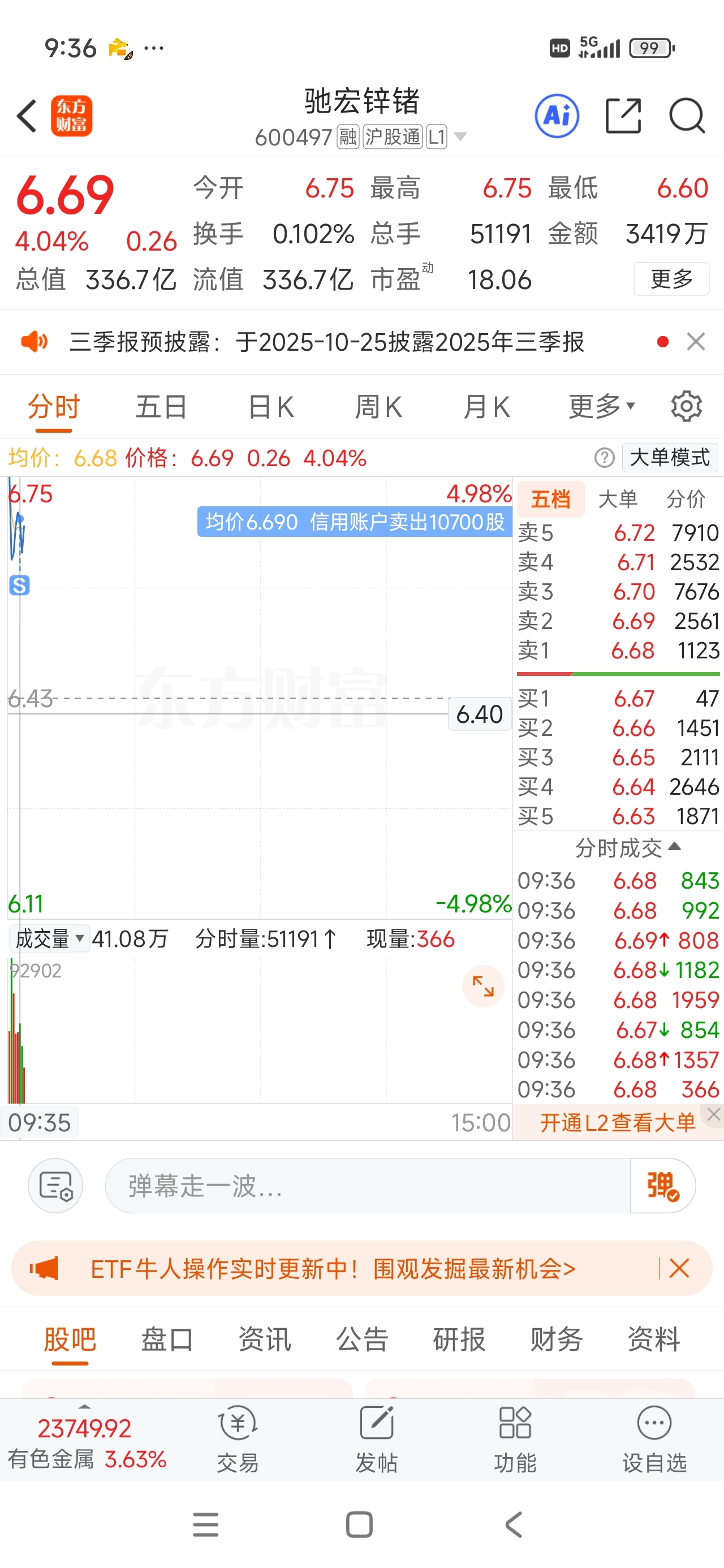The image size is (724, 1568).
Task: Switch to the 五日 chart tab
Action: [x=161, y=407]
